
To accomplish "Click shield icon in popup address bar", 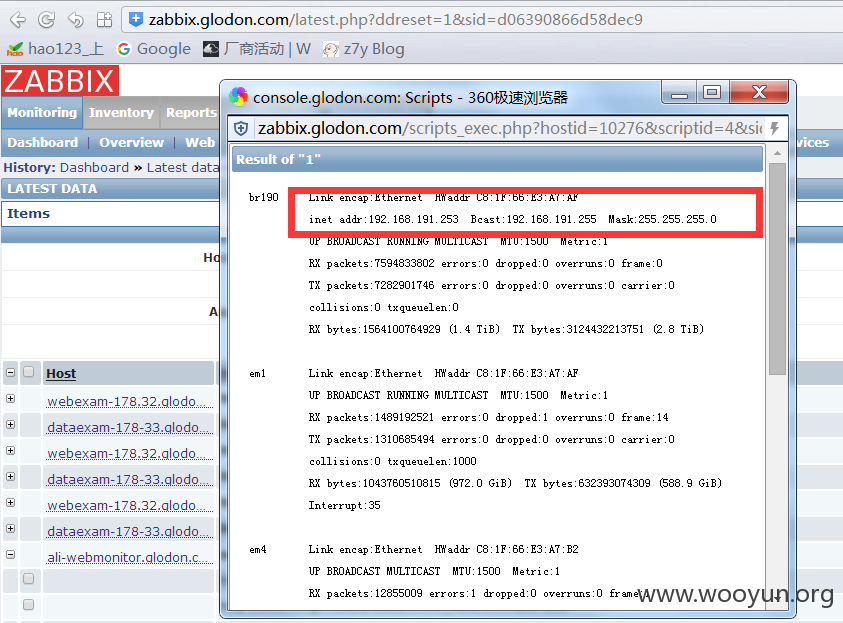I will [x=241, y=128].
